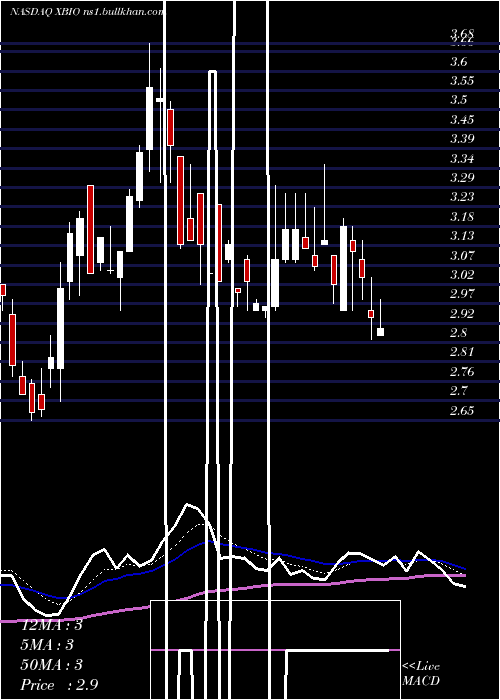Click the 2.97 price level label
The image size is (500, 700).
(462, 294)
